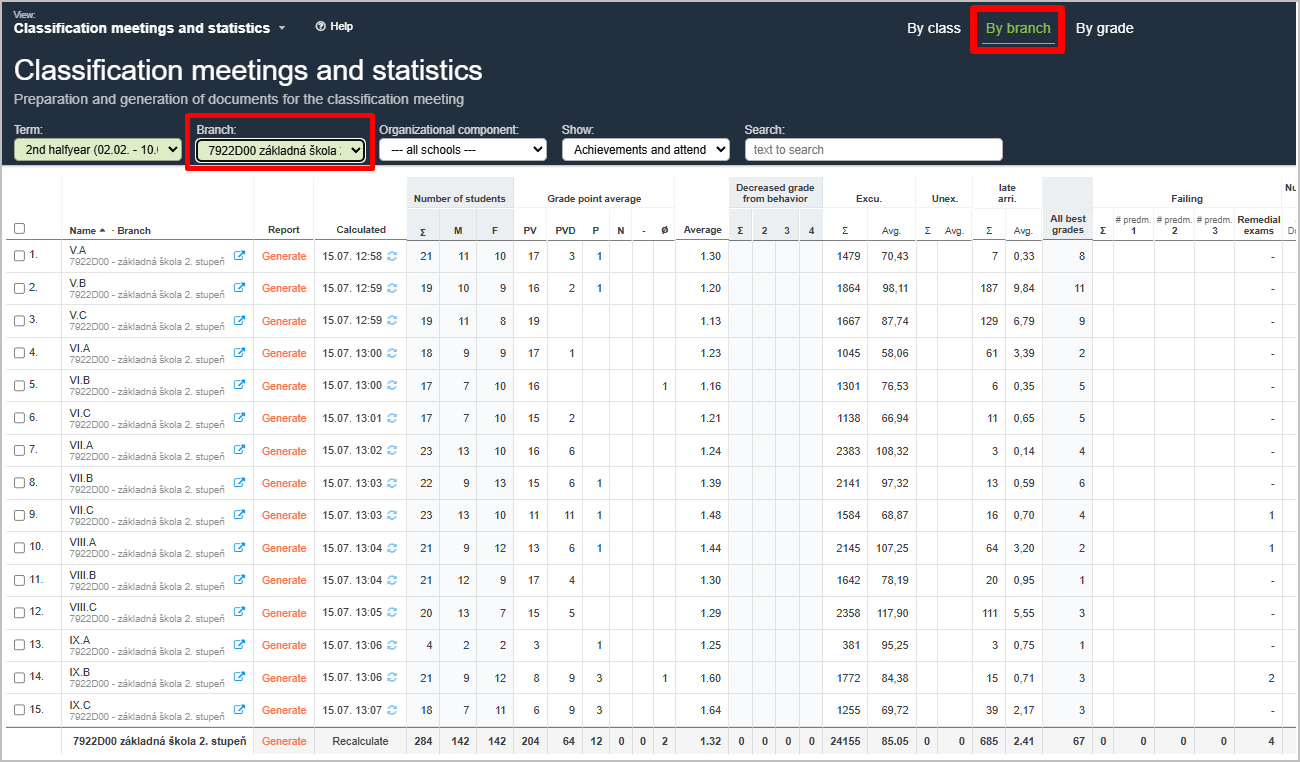Click Recalculate in the summary row
The height and width of the screenshot is (762, 1300).
[x=360, y=741]
